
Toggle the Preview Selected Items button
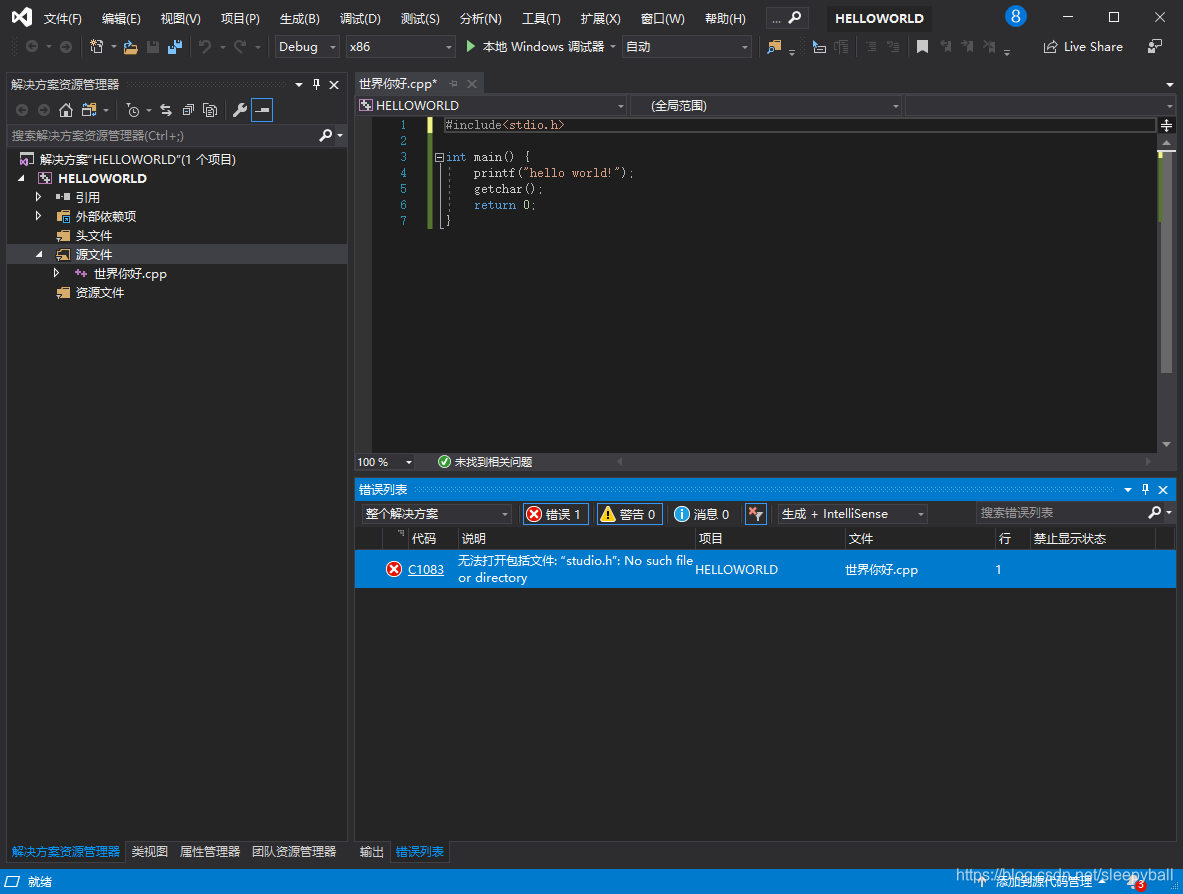pos(262,110)
